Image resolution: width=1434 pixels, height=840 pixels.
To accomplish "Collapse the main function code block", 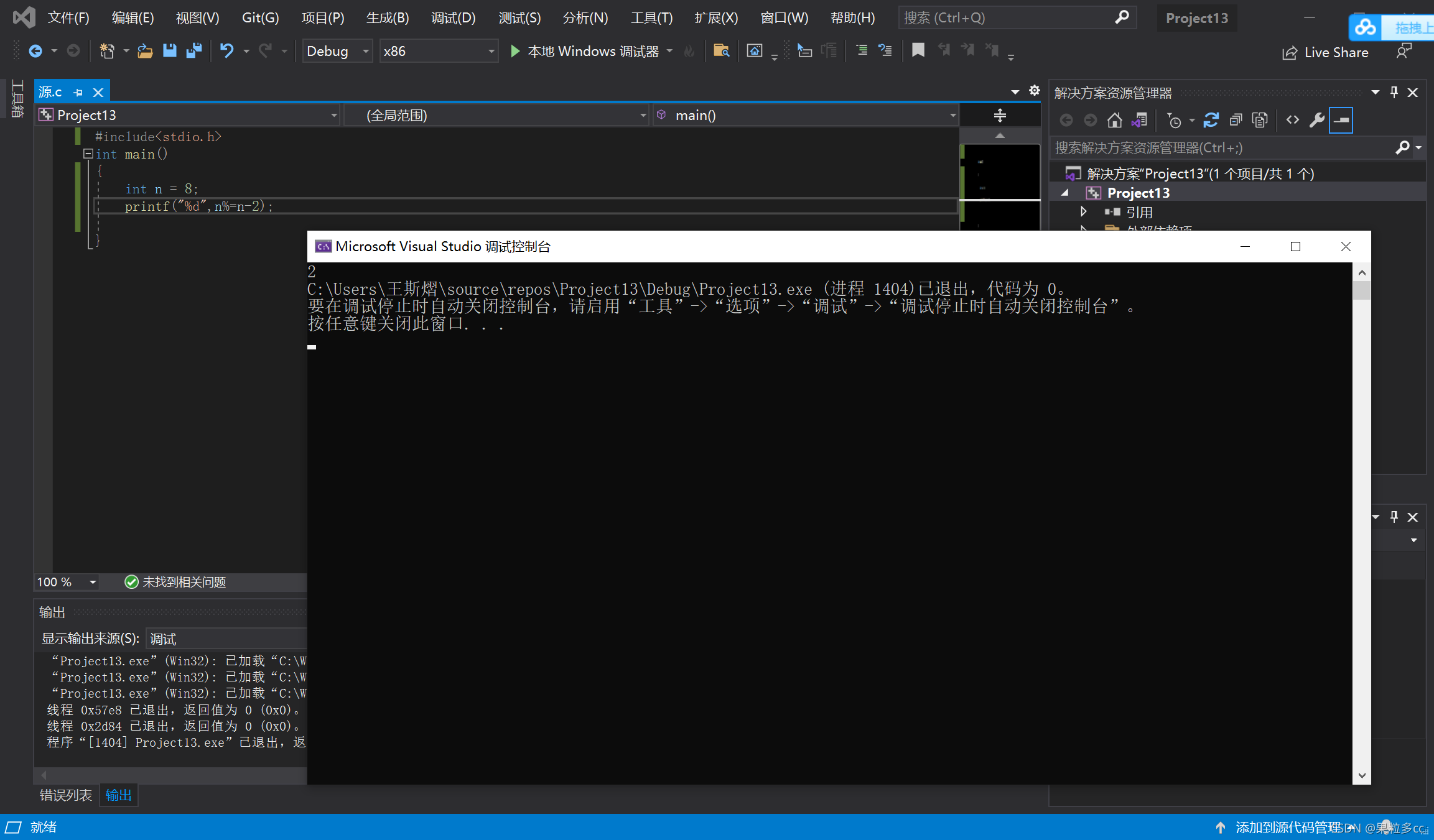I will [x=88, y=154].
